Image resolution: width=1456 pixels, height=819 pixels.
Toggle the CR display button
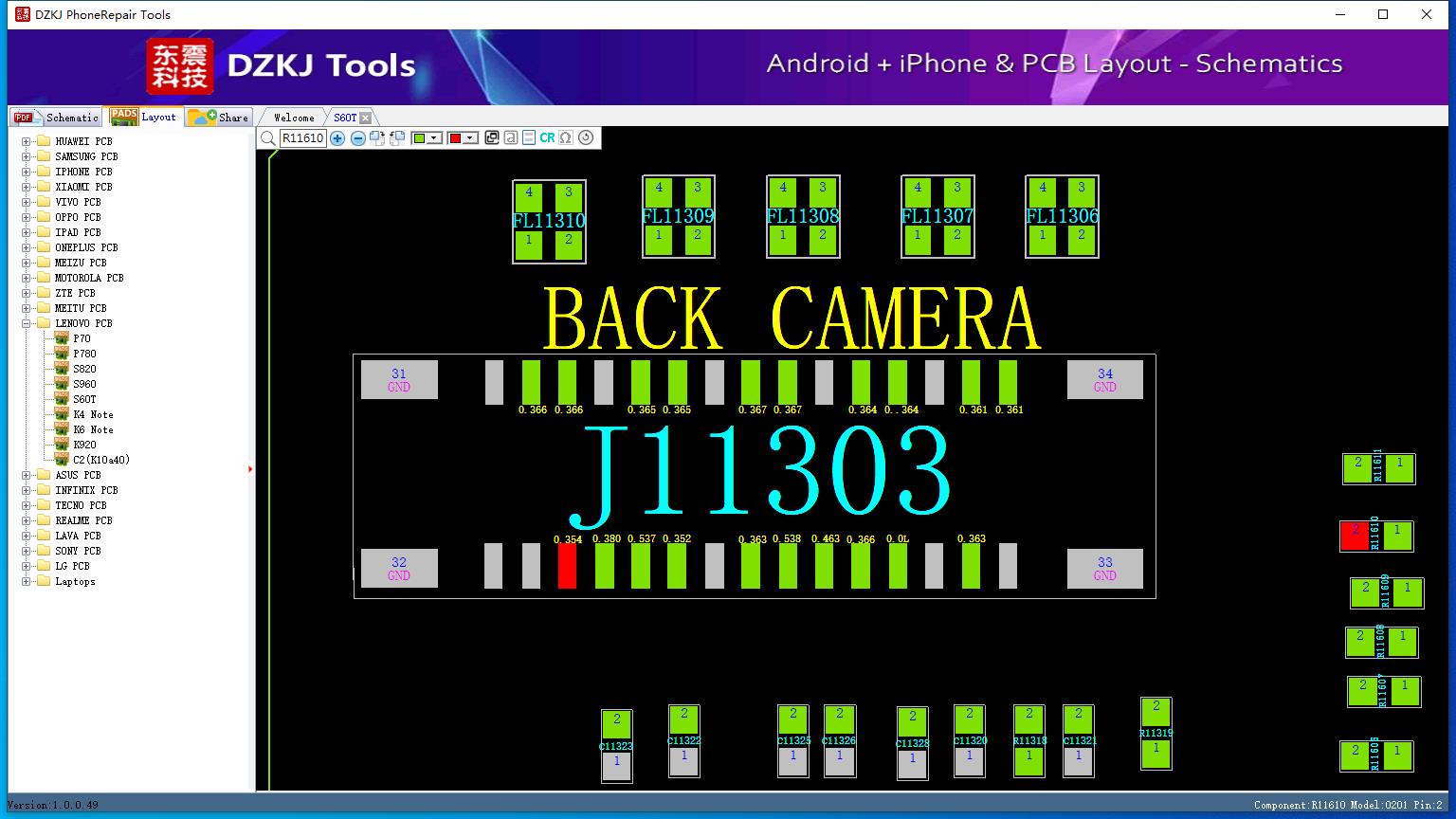pos(547,137)
